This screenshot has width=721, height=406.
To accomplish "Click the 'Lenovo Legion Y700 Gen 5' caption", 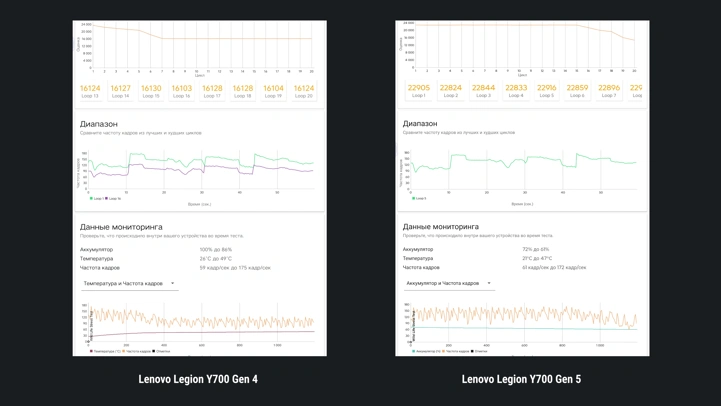I will [x=521, y=379].
